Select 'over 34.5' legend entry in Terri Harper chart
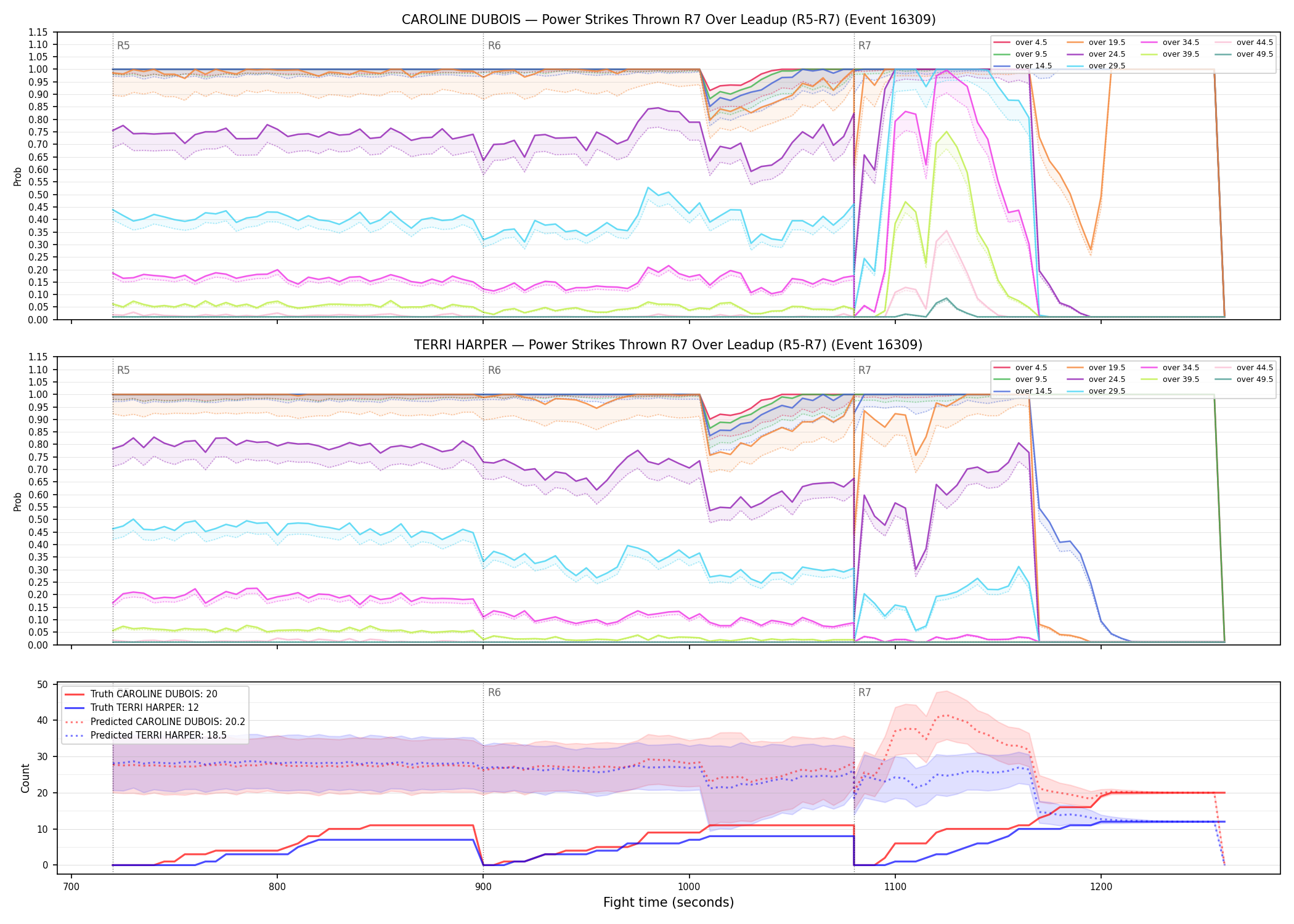The height and width of the screenshot is (924, 1294). pyautogui.click(x=1170, y=368)
